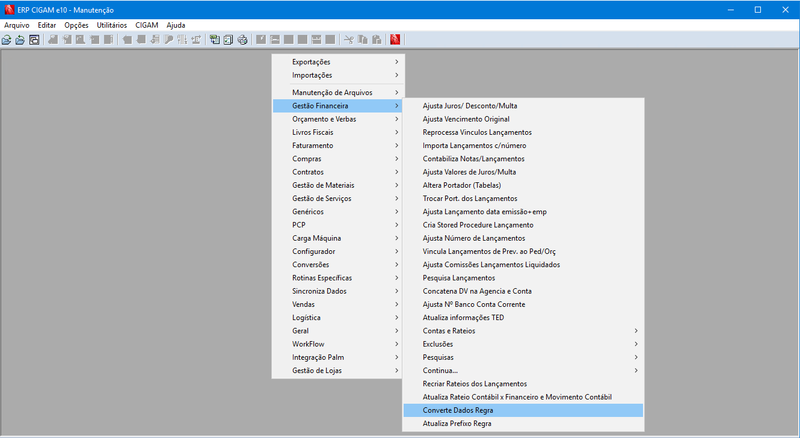Open the Utilitários menu

coord(112,25)
